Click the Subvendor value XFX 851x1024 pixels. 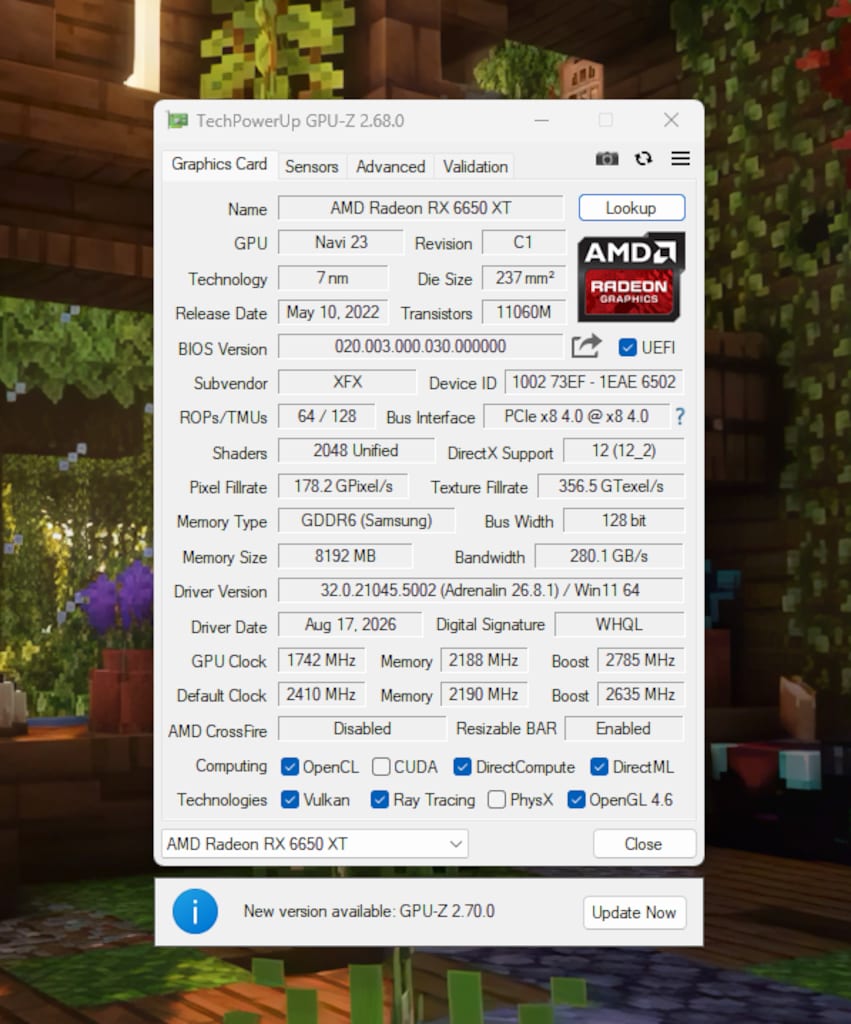[x=347, y=382]
